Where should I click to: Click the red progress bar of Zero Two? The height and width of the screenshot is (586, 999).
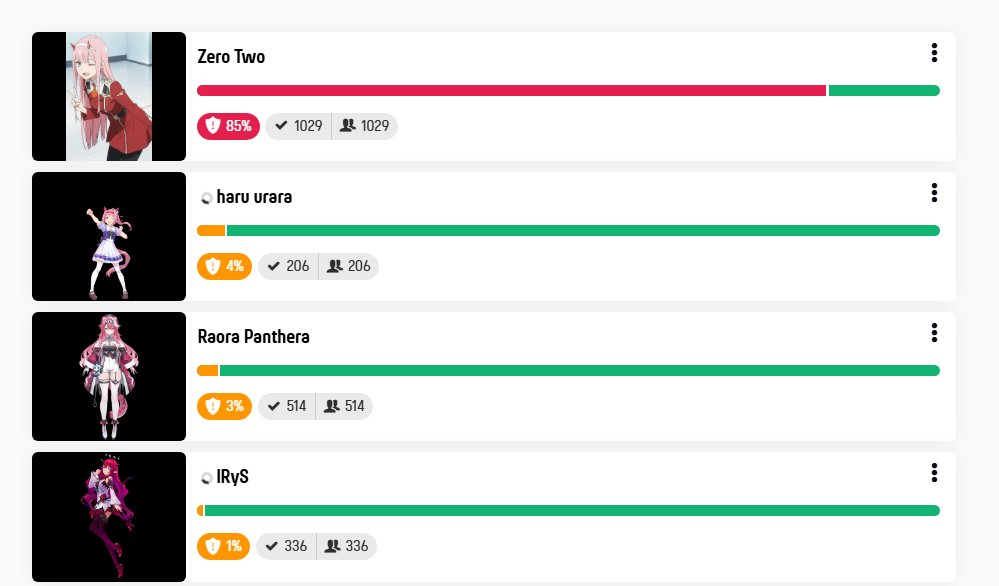pyautogui.click(x=511, y=90)
